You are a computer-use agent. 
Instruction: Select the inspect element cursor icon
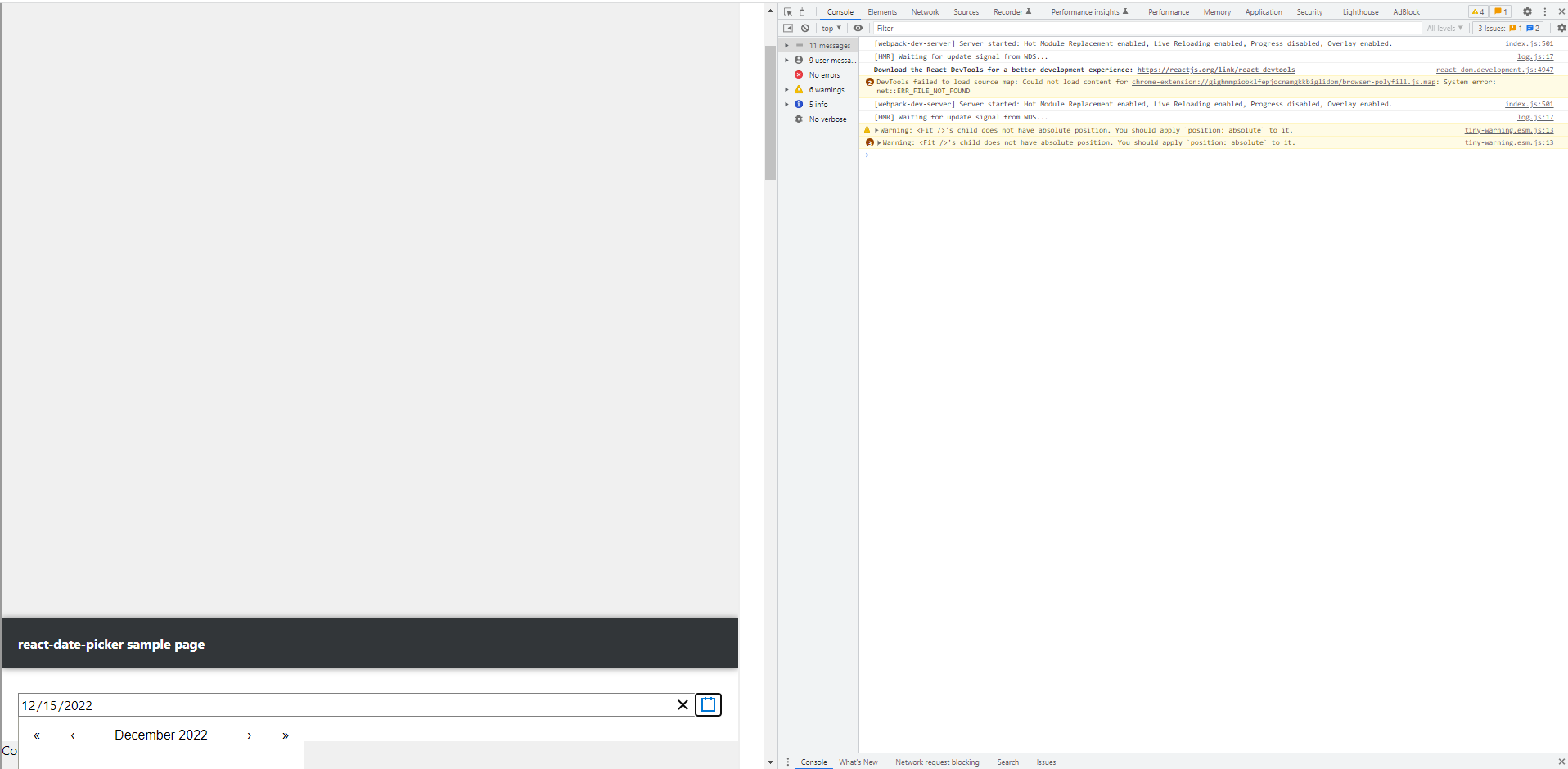click(787, 11)
